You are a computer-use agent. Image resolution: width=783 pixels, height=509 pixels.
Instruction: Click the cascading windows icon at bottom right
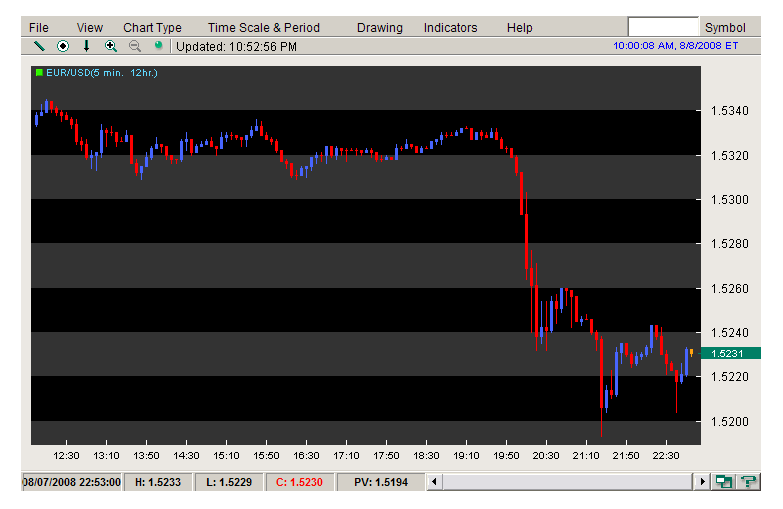tap(723, 482)
